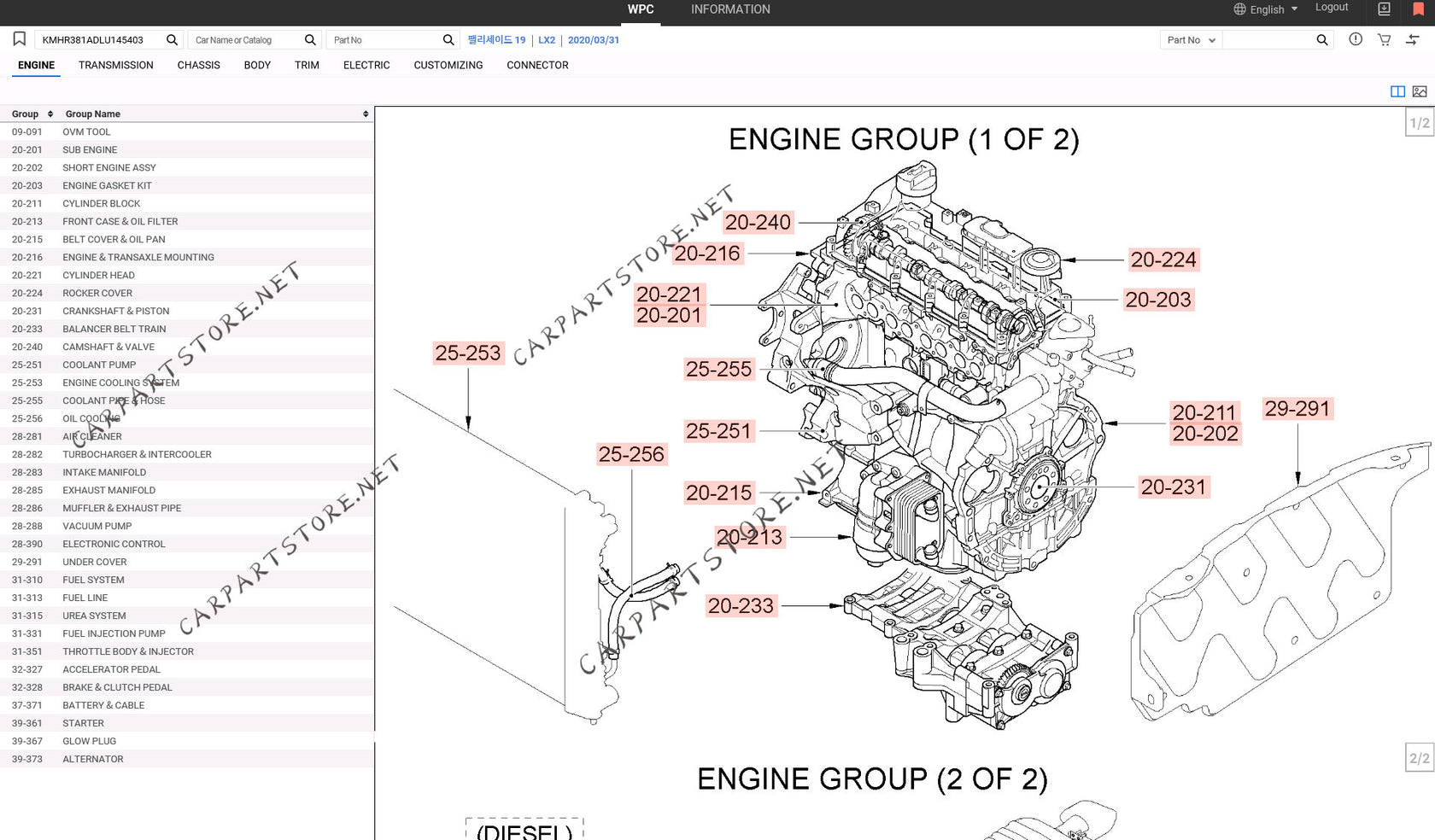Open the INFORMATION menu
Screen dimensions: 1435x840
[730, 9]
